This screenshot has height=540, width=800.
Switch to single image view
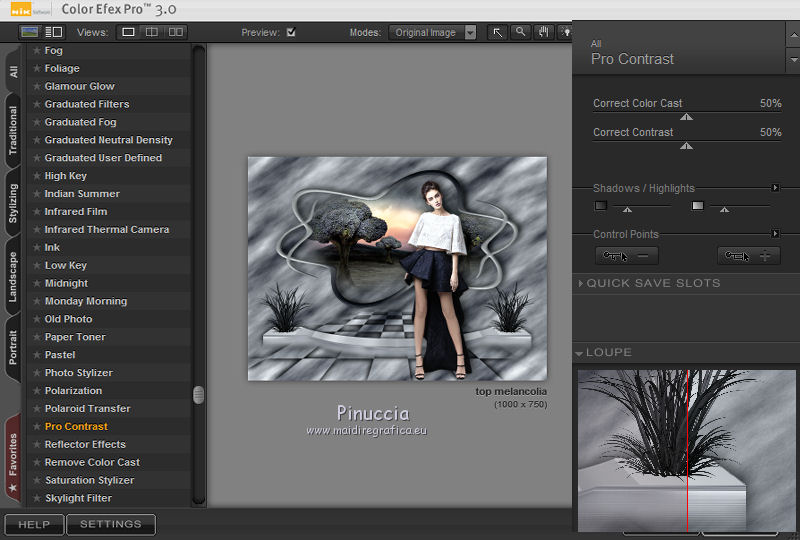click(128, 32)
